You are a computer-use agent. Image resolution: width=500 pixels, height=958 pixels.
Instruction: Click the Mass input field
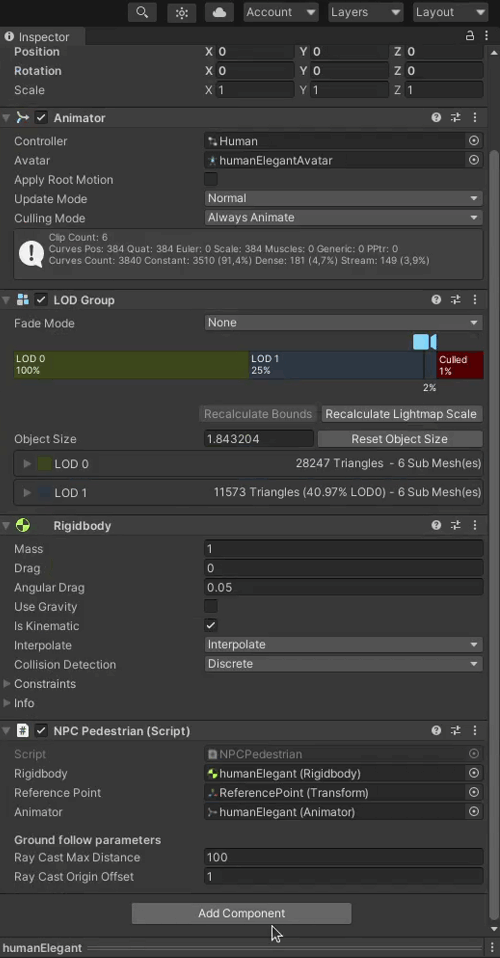coord(344,549)
